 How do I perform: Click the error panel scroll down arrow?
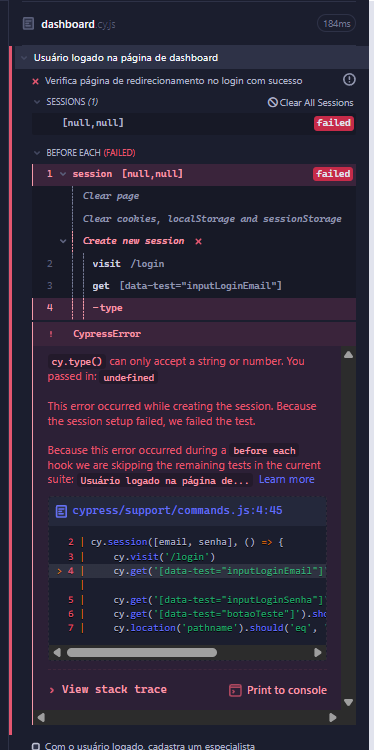pyautogui.click(x=348, y=703)
